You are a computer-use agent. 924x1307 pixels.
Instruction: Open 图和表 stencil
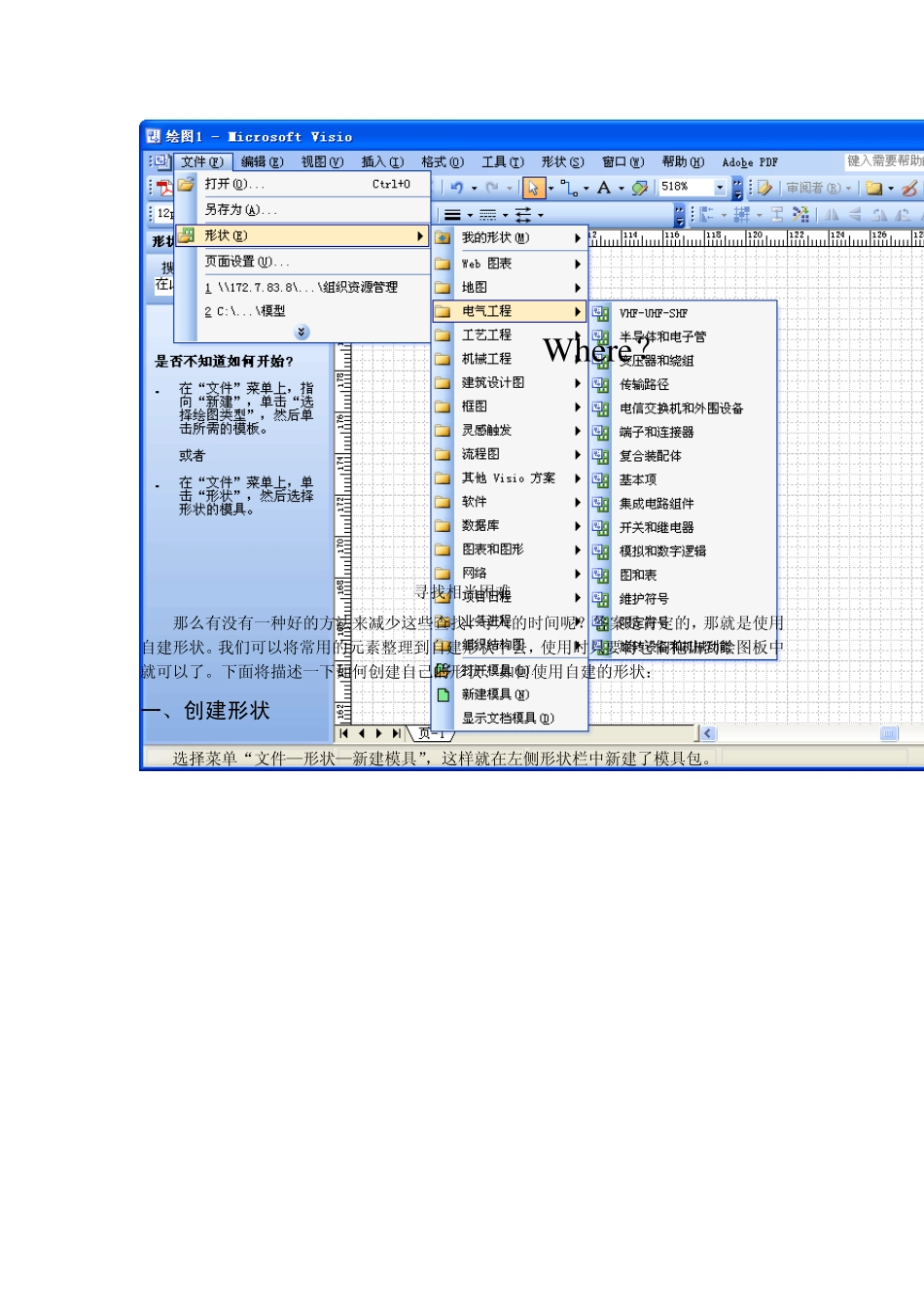pos(684,575)
